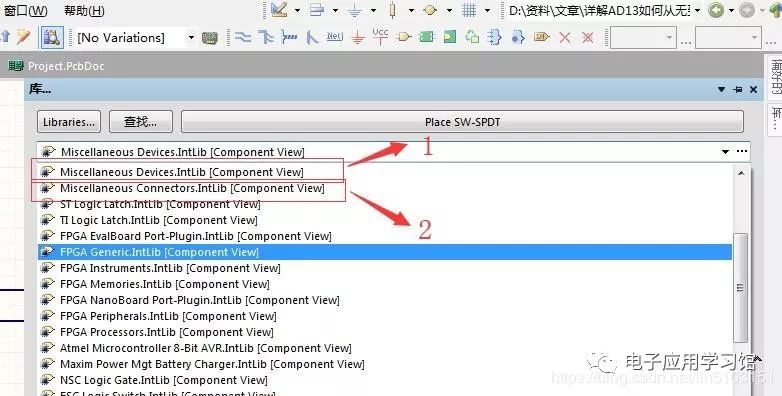Click the Libraries... button
The height and width of the screenshot is (396, 782).
[69, 122]
